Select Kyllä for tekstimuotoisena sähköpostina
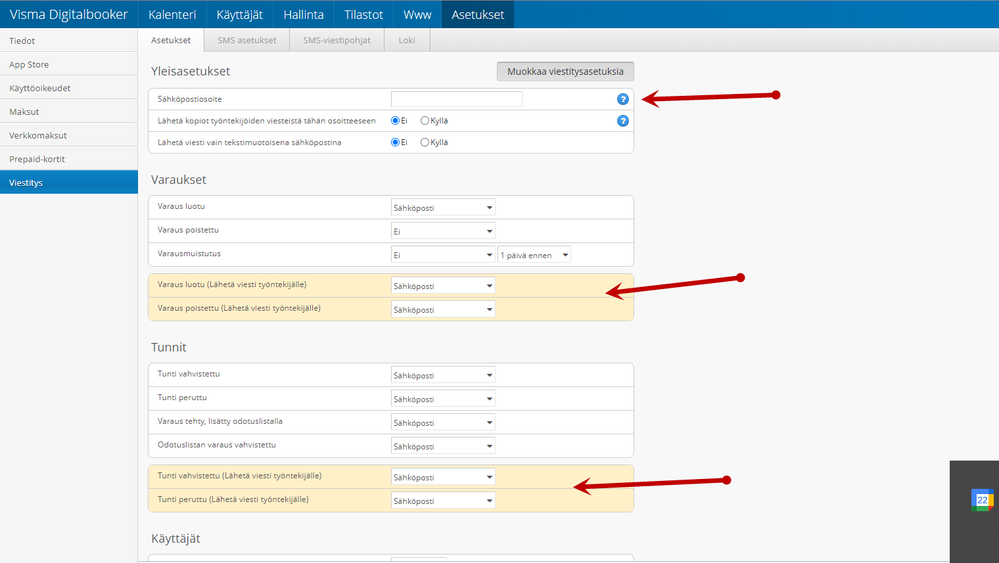The width and height of the screenshot is (999, 563). 424,142
